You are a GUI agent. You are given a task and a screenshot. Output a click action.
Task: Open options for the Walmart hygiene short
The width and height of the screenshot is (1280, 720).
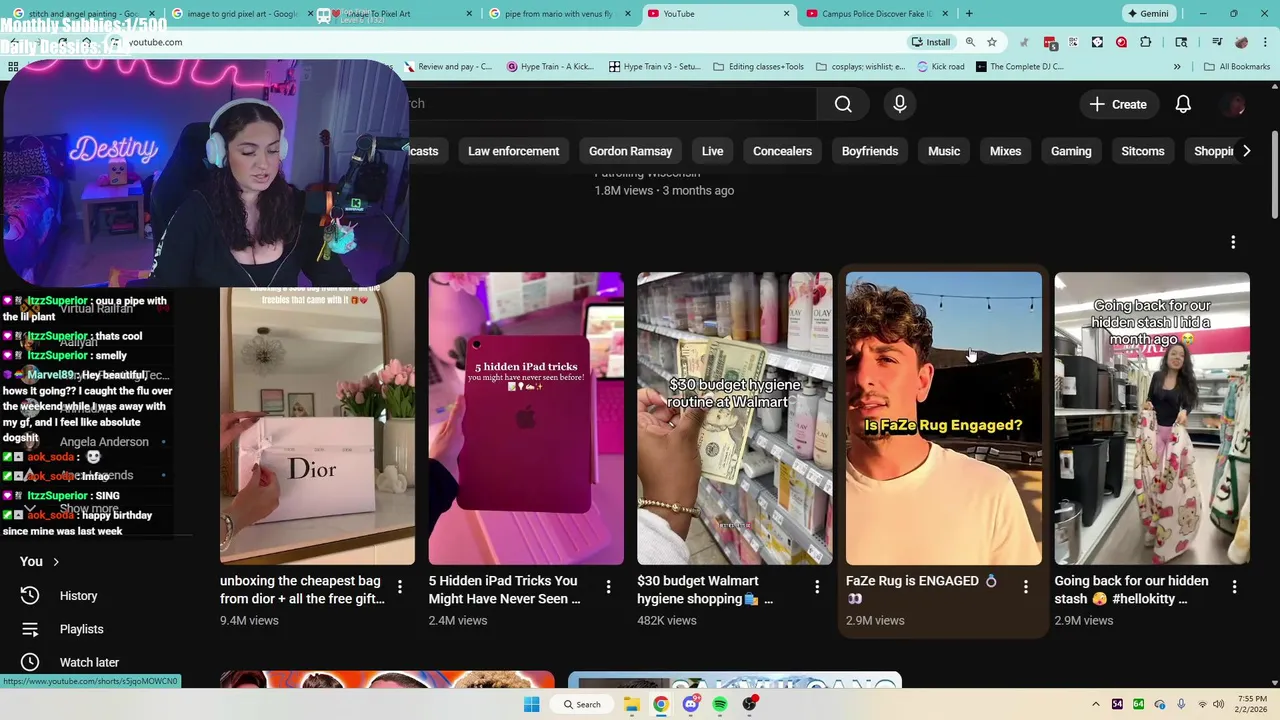click(816, 586)
